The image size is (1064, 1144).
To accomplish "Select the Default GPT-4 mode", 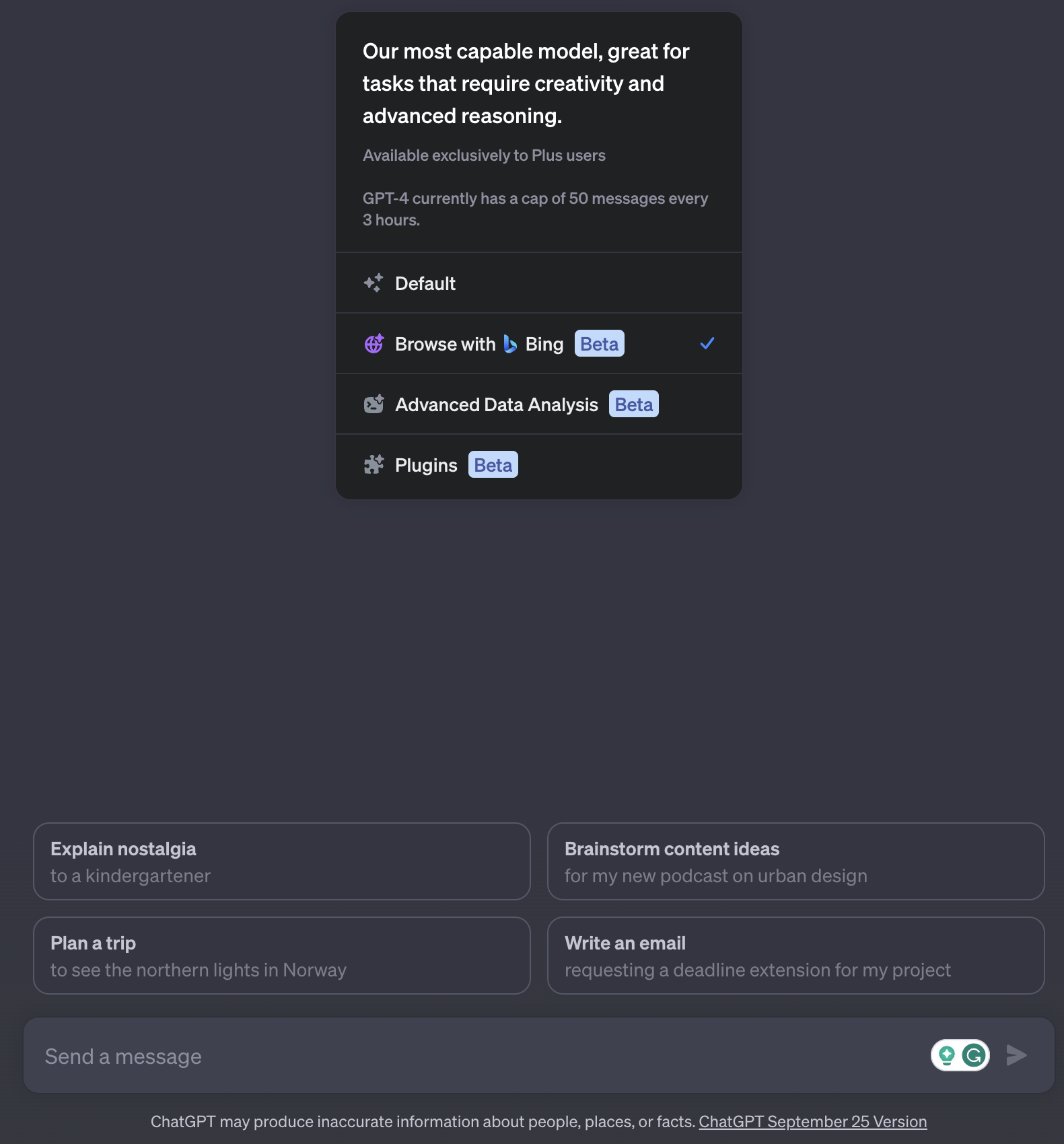I will tap(425, 284).
